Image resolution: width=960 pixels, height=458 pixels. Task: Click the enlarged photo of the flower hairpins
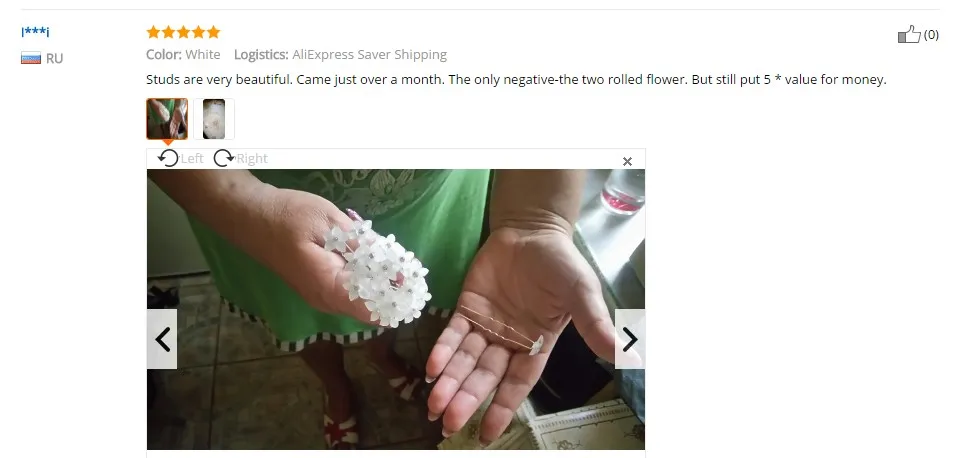(x=396, y=310)
